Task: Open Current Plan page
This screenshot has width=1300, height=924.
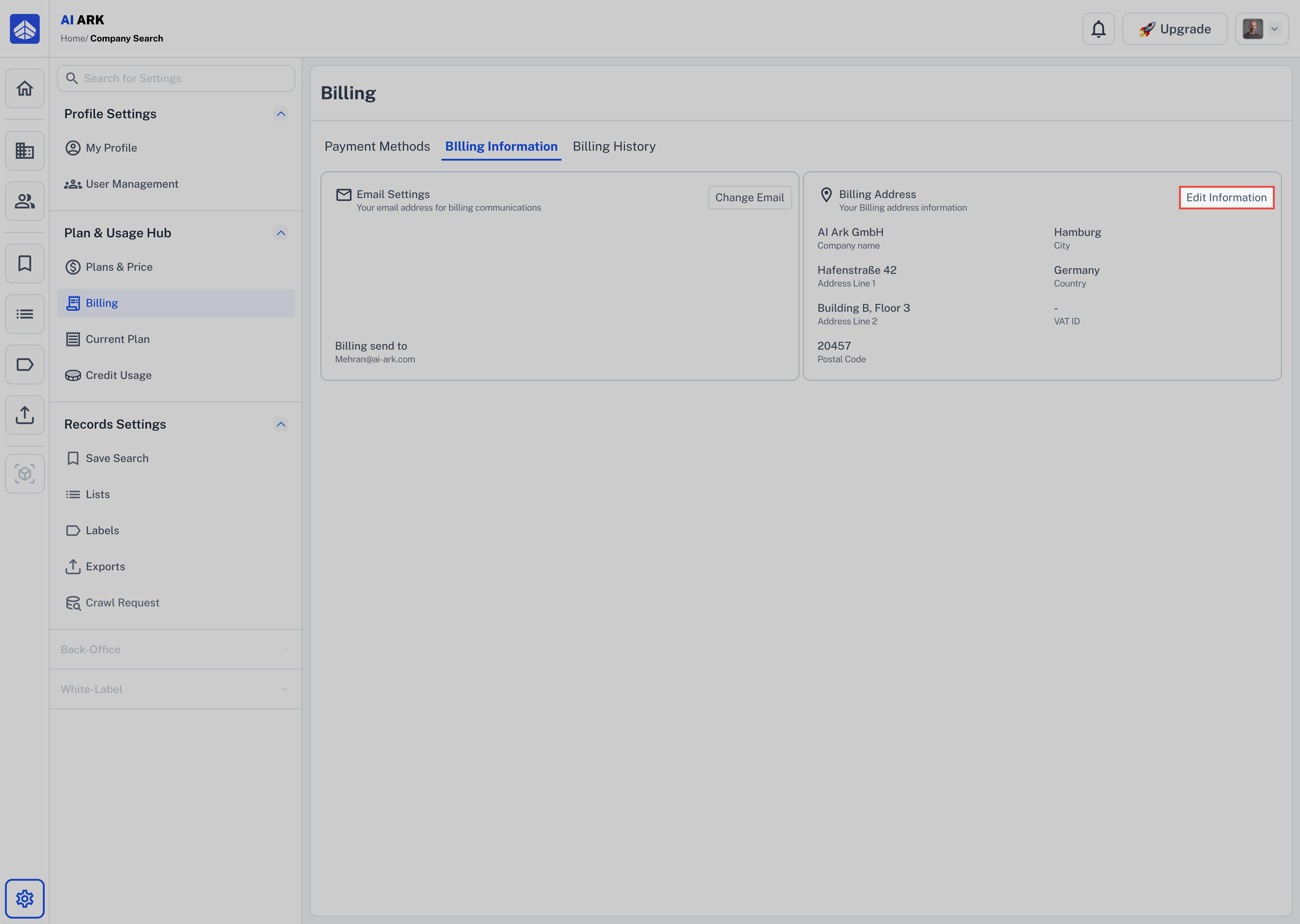Action: [x=176, y=339]
